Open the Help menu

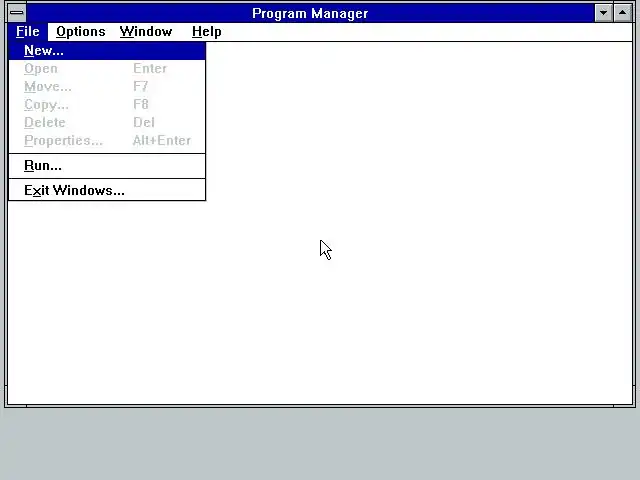point(207,31)
